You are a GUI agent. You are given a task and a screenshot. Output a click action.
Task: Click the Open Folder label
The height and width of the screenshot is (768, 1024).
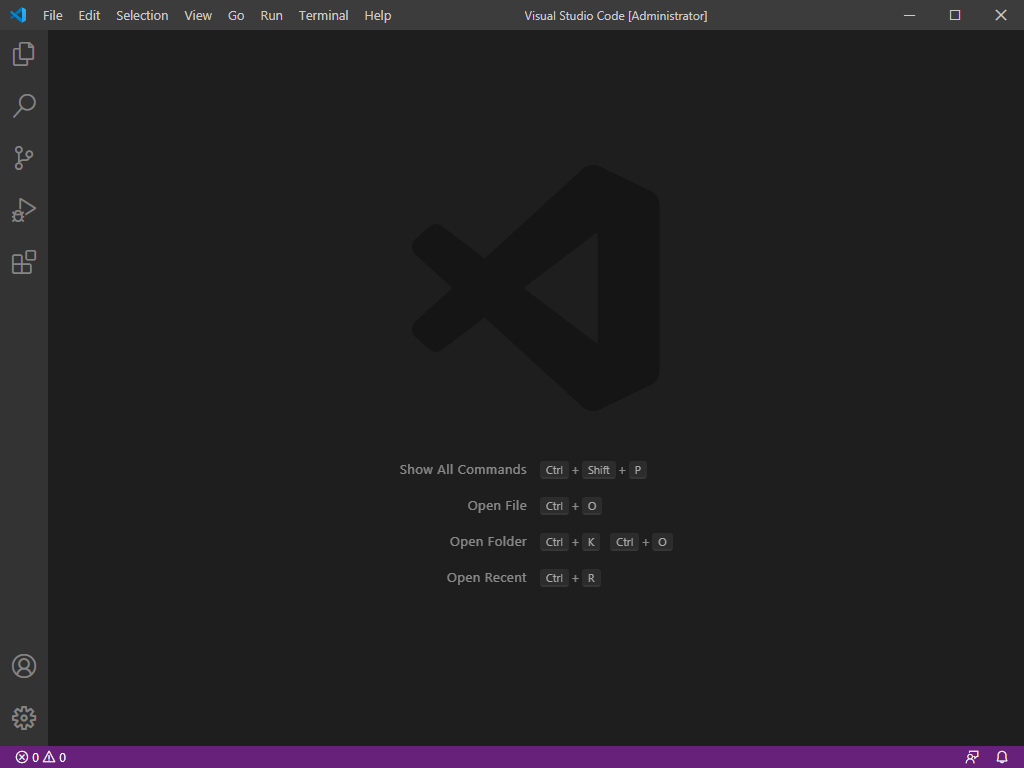488,541
